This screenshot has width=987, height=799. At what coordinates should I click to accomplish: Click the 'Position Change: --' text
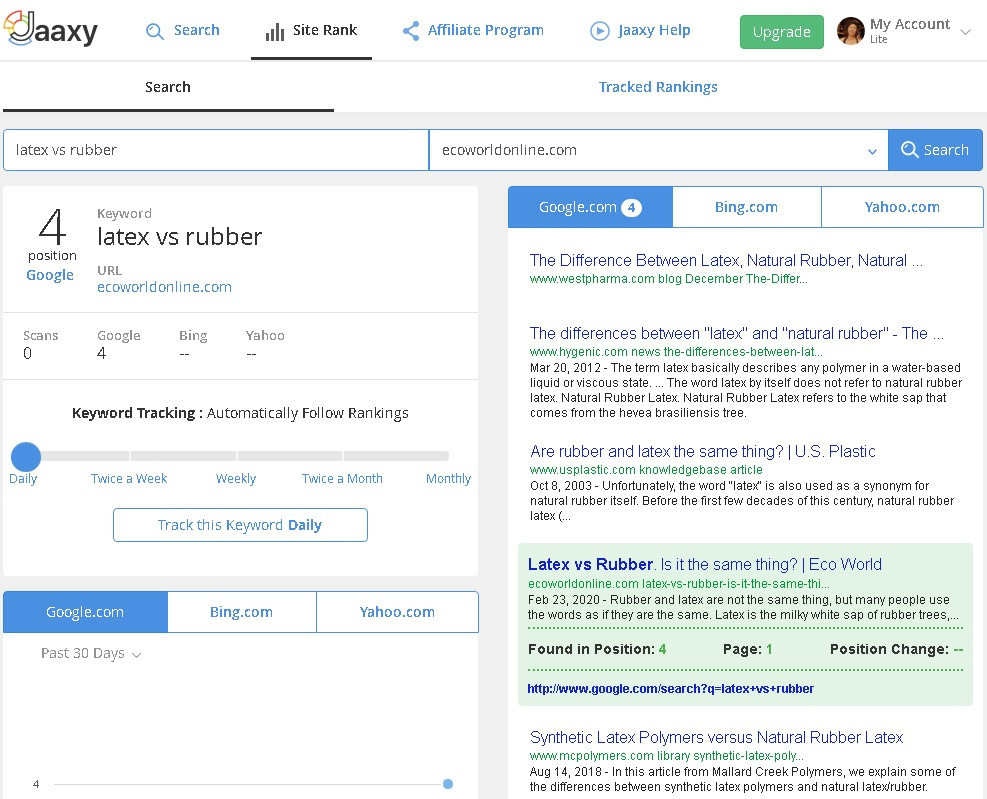[x=896, y=649]
